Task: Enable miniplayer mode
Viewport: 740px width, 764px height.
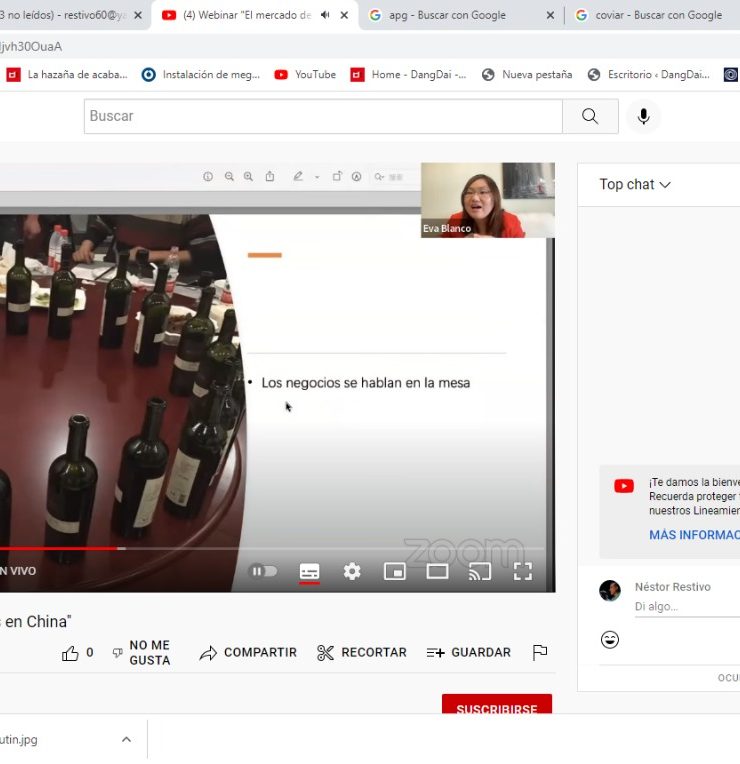Action: point(395,571)
